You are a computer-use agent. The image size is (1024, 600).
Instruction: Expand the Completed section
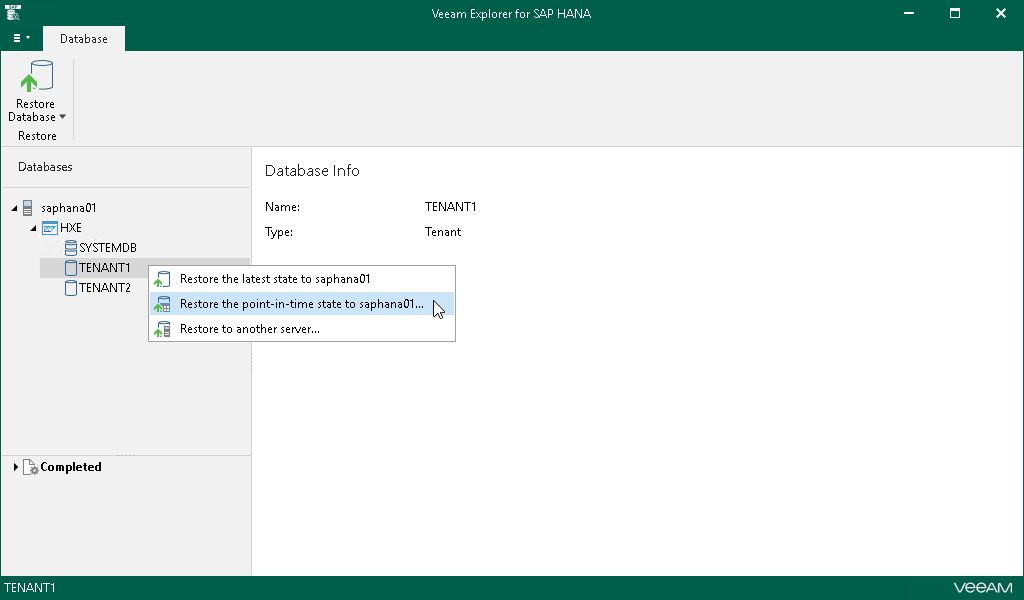tap(14, 466)
